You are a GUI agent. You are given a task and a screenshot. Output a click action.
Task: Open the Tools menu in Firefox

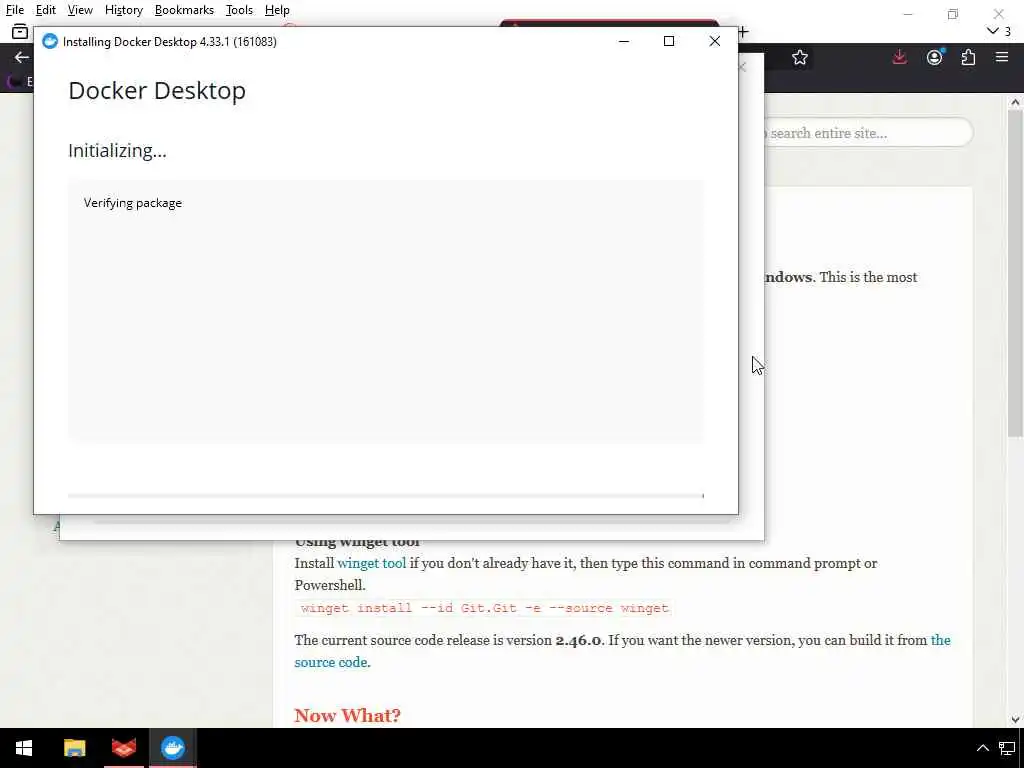pos(239,10)
